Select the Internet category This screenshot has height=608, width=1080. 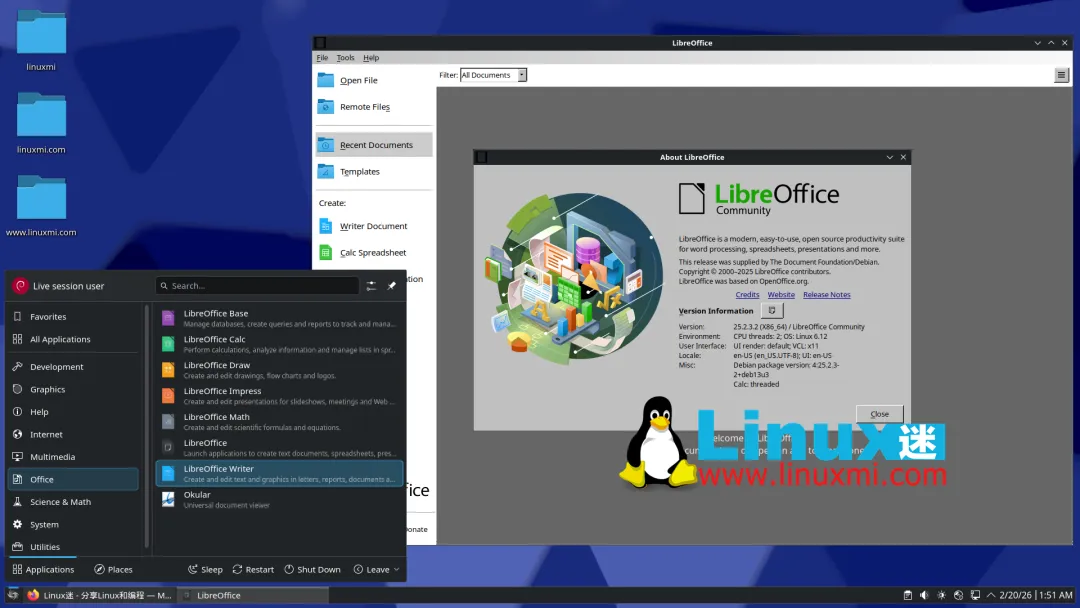coord(73,434)
